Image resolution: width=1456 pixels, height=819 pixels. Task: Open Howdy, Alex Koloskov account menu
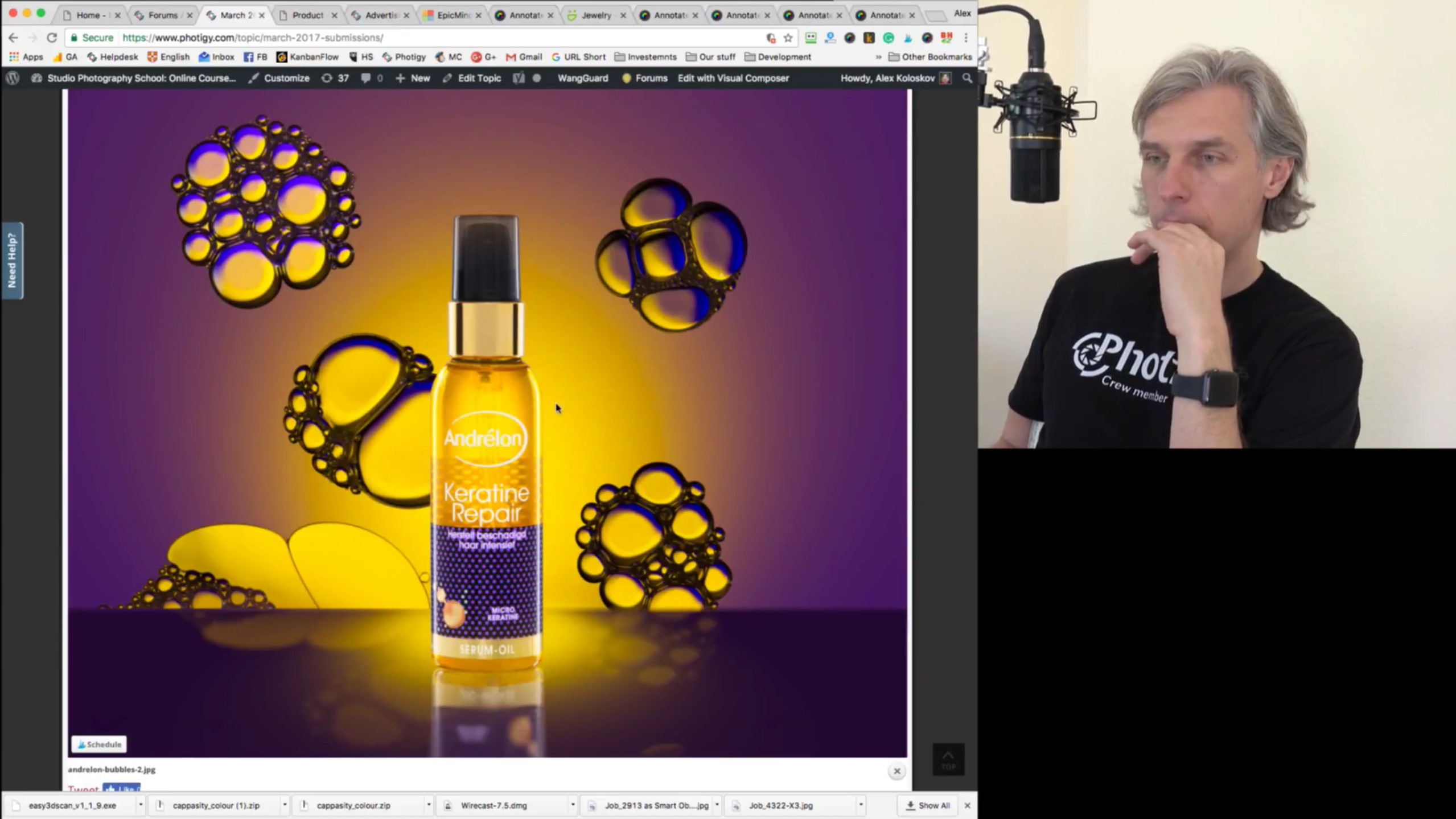(x=895, y=78)
